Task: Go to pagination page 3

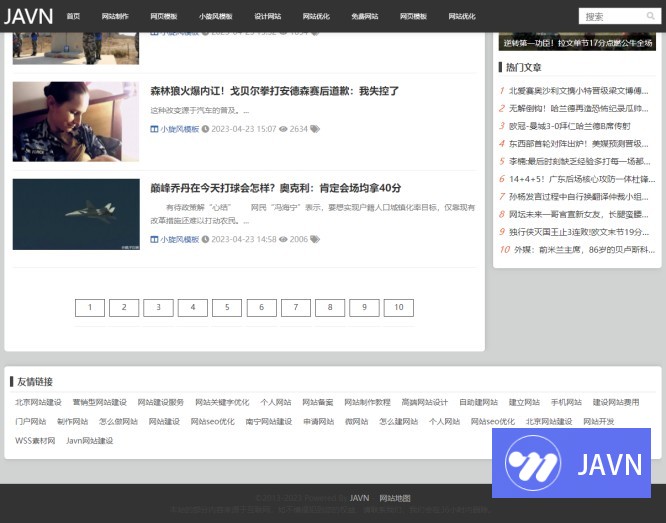Action: pos(158,308)
